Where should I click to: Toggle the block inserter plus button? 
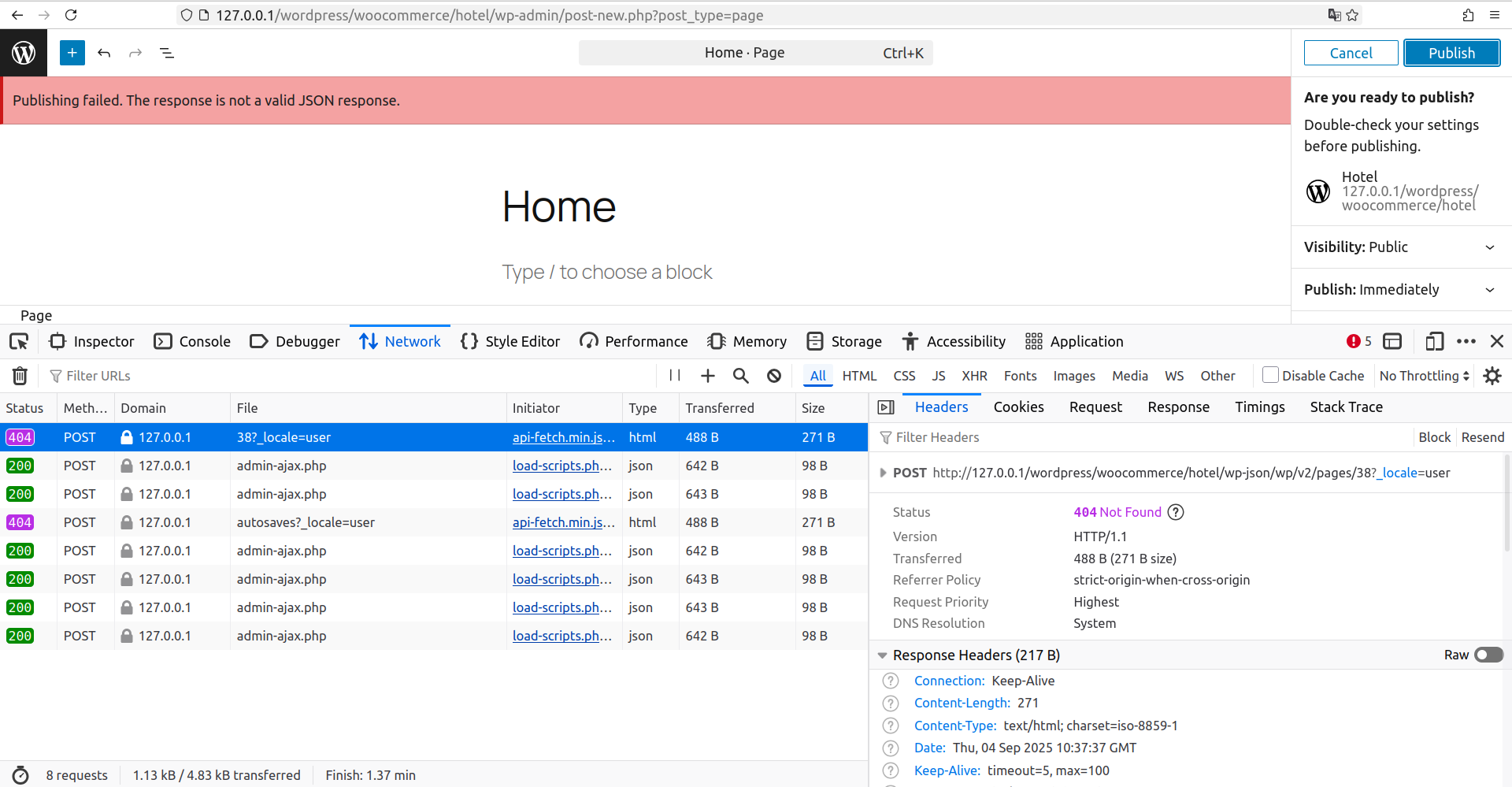pyautogui.click(x=72, y=53)
